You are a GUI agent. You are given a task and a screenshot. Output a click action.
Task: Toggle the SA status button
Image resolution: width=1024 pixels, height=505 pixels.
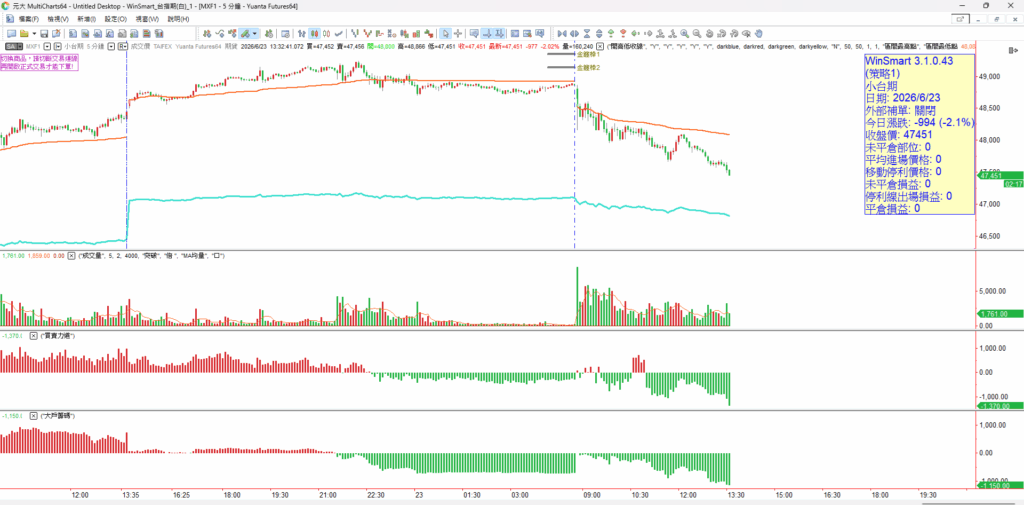pyautogui.click(x=14, y=46)
